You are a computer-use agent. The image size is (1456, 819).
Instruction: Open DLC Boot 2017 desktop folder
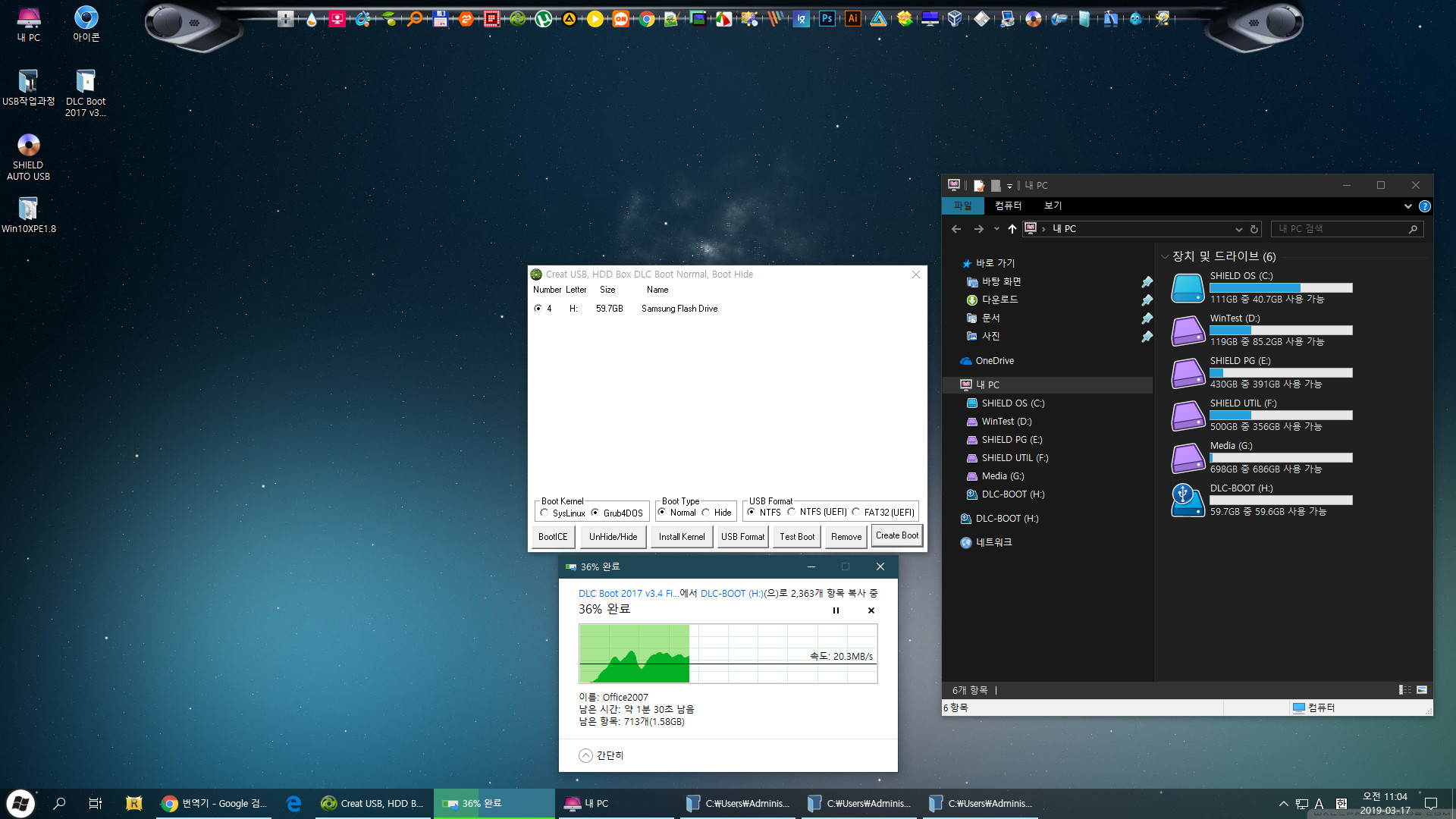[x=86, y=93]
